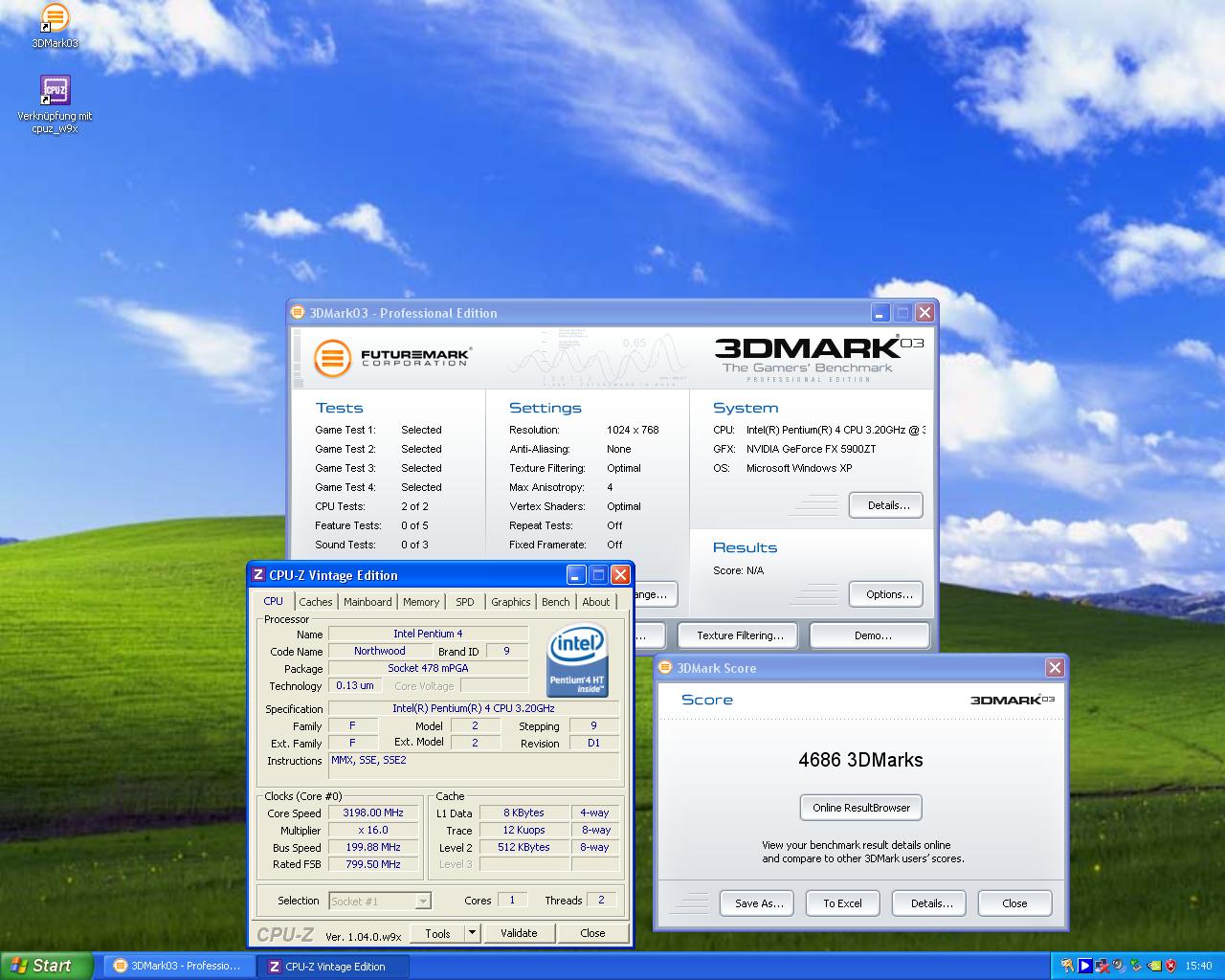Open the CPU tab in CPU-Z
The height and width of the screenshot is (980, 1225).
[x=274, y=601]
